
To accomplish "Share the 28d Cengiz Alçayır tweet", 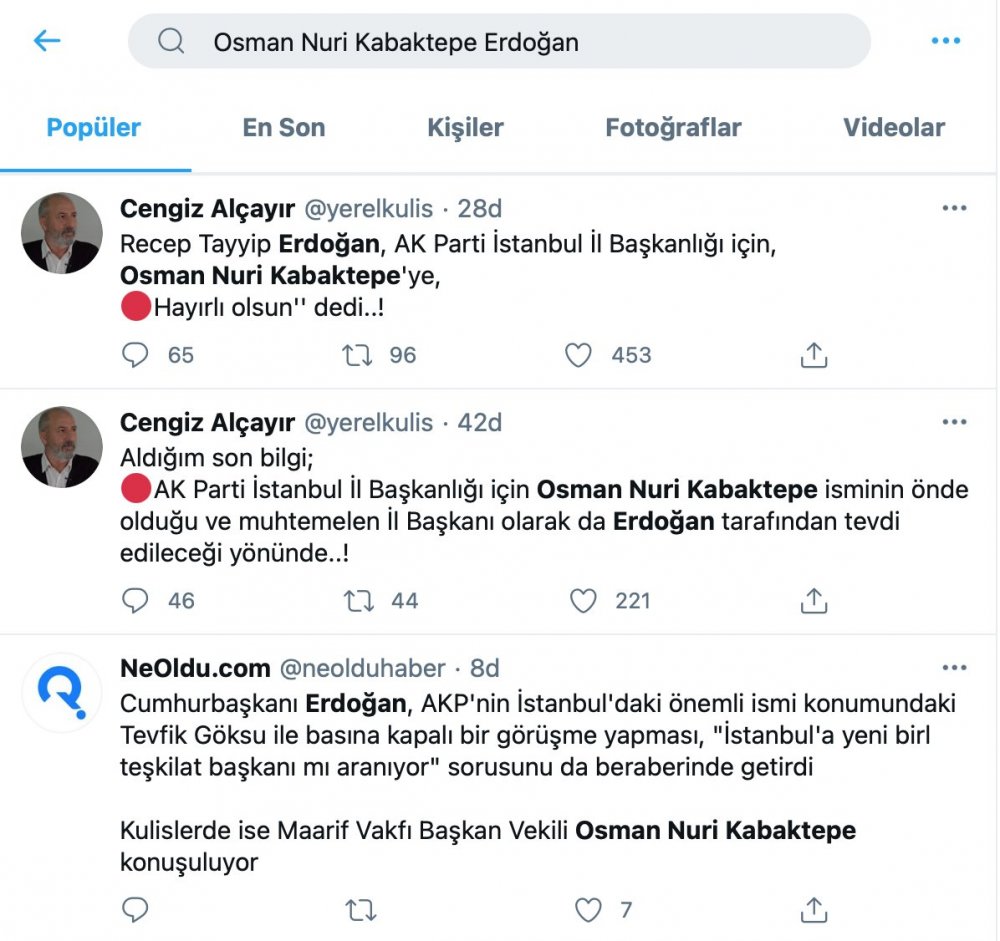I will click(814, 355).
